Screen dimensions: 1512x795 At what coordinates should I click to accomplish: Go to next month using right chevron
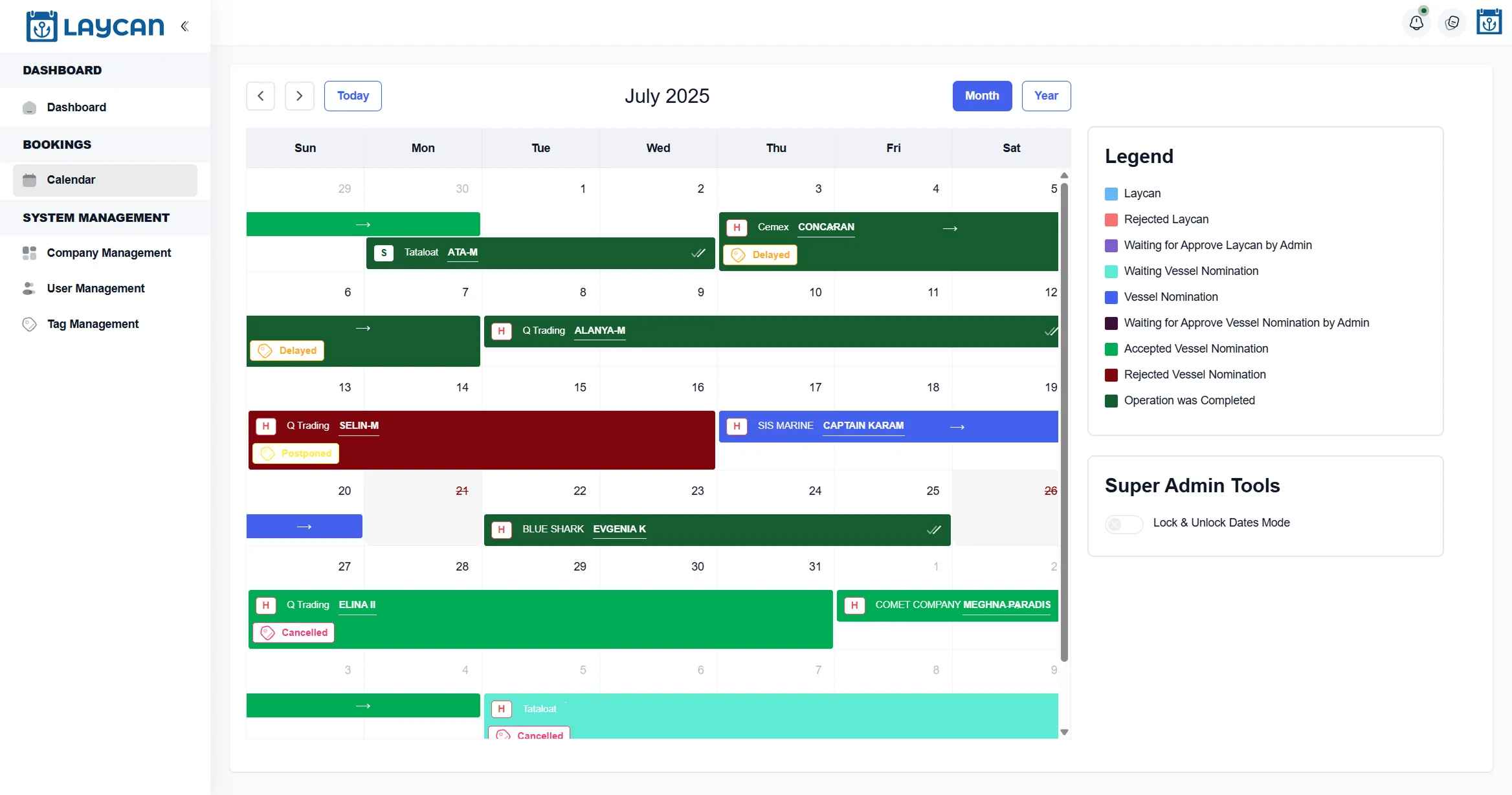(299, 96)
